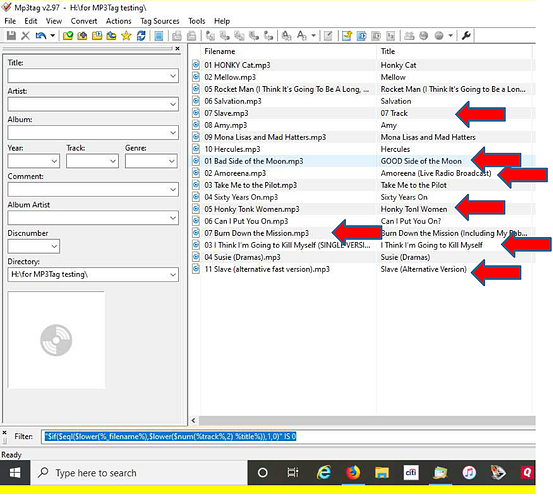Click the horizontal scrollbar under the file list
The height and width of the screenshot is (500, 553).
pos(367,420)
